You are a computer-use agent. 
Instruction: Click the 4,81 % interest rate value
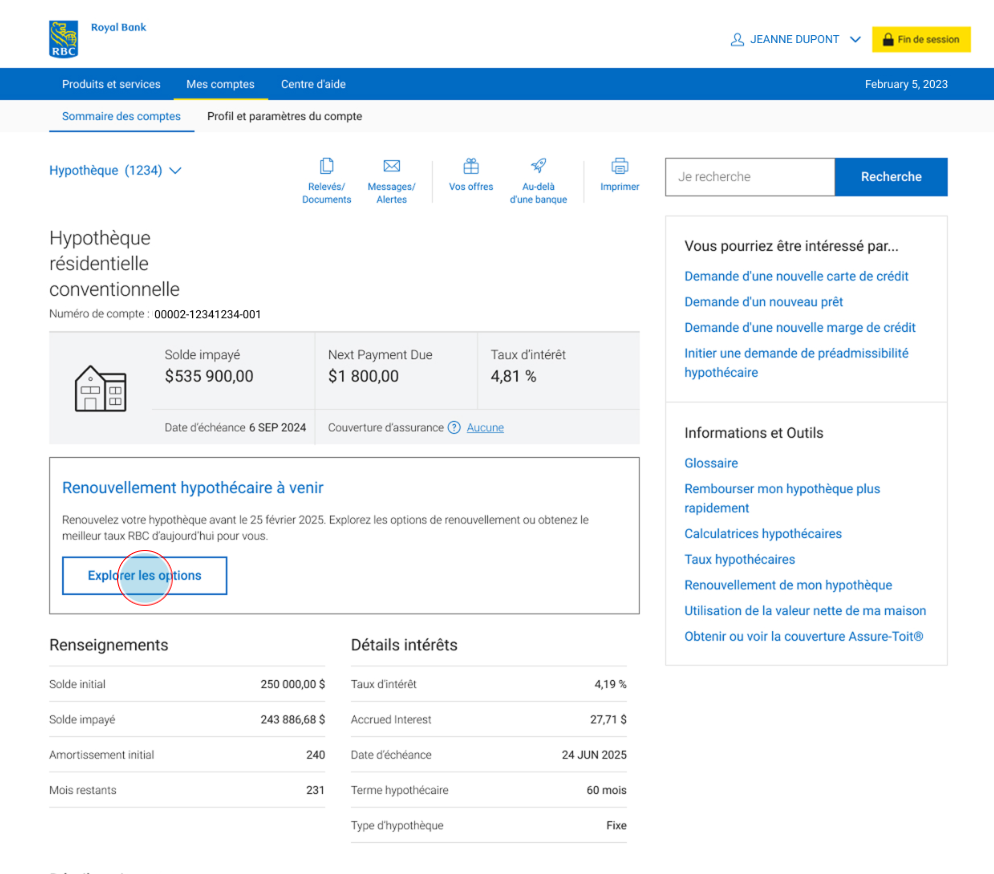(x=513, y=376)
